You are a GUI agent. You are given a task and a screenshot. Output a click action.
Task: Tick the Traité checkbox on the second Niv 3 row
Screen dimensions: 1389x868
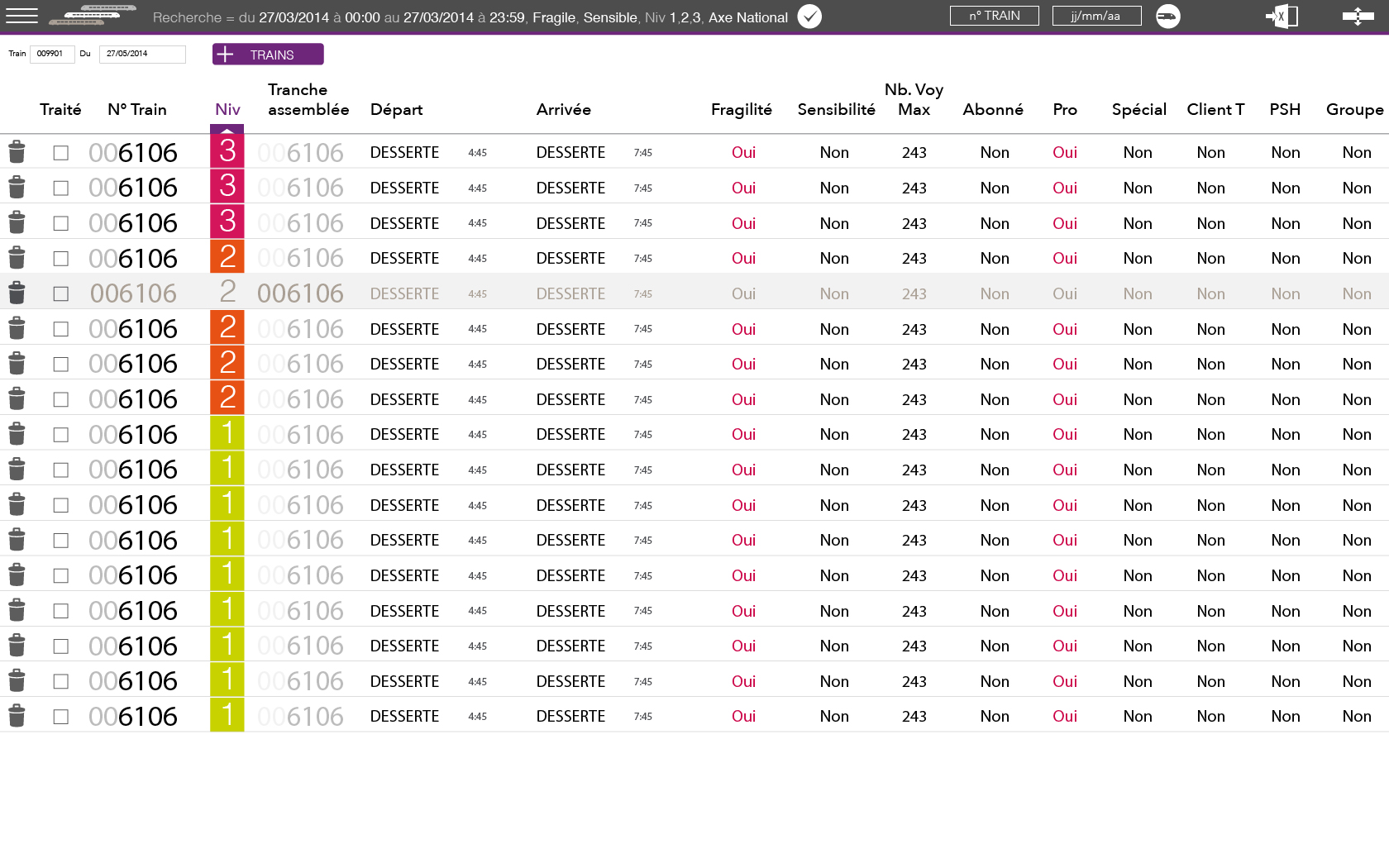60,188
